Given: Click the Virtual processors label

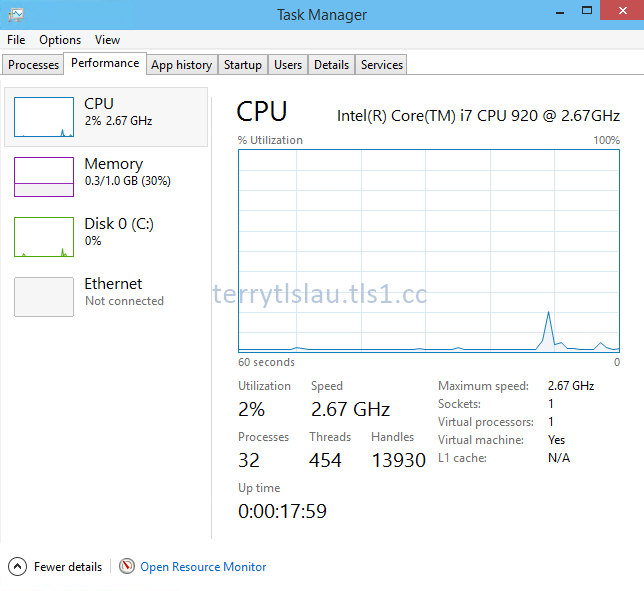Looking at the screenshot, I should click(x=486, y=422).
